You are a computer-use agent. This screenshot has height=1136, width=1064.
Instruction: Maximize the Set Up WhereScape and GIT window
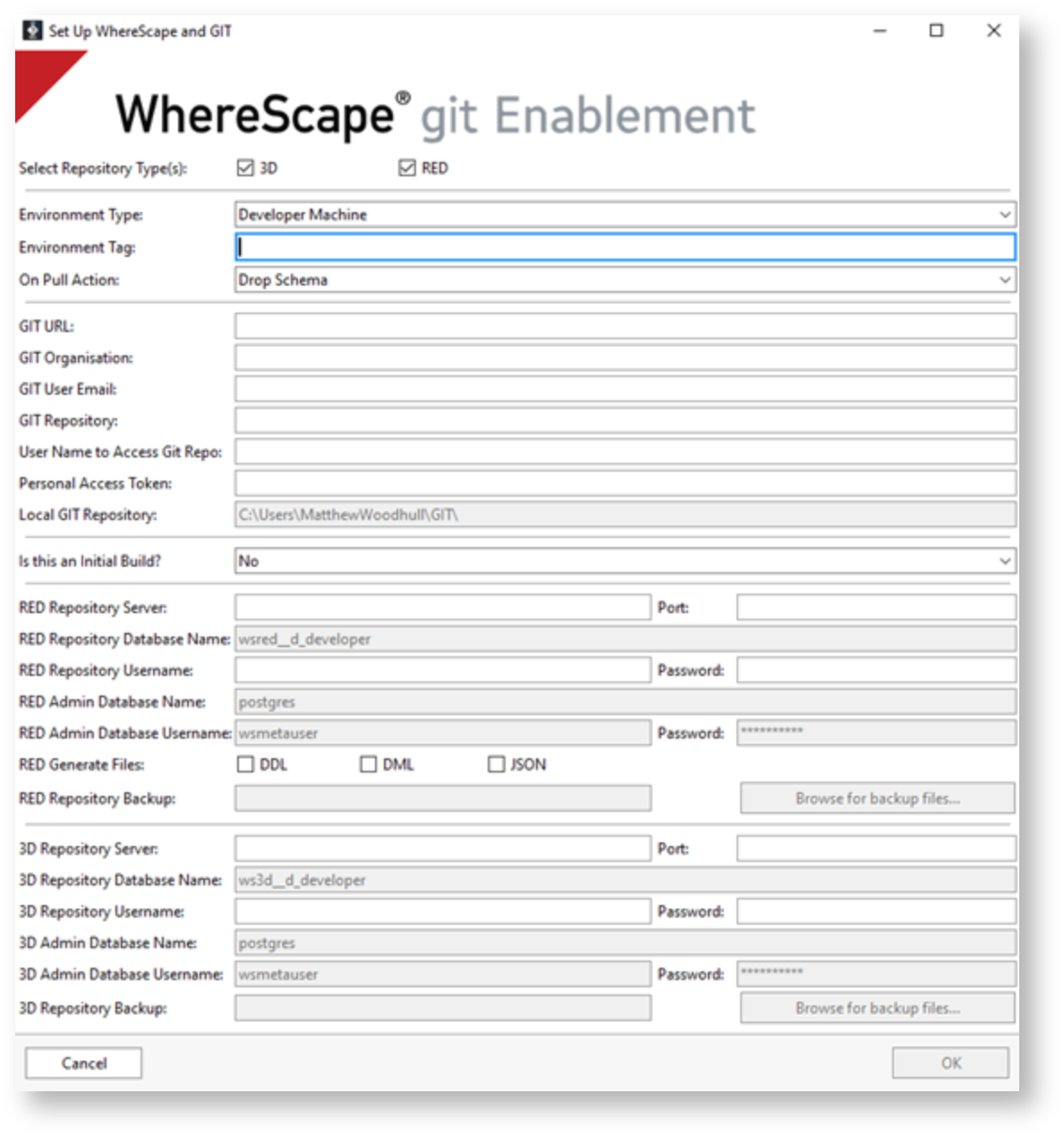click(x=936, y=30)
